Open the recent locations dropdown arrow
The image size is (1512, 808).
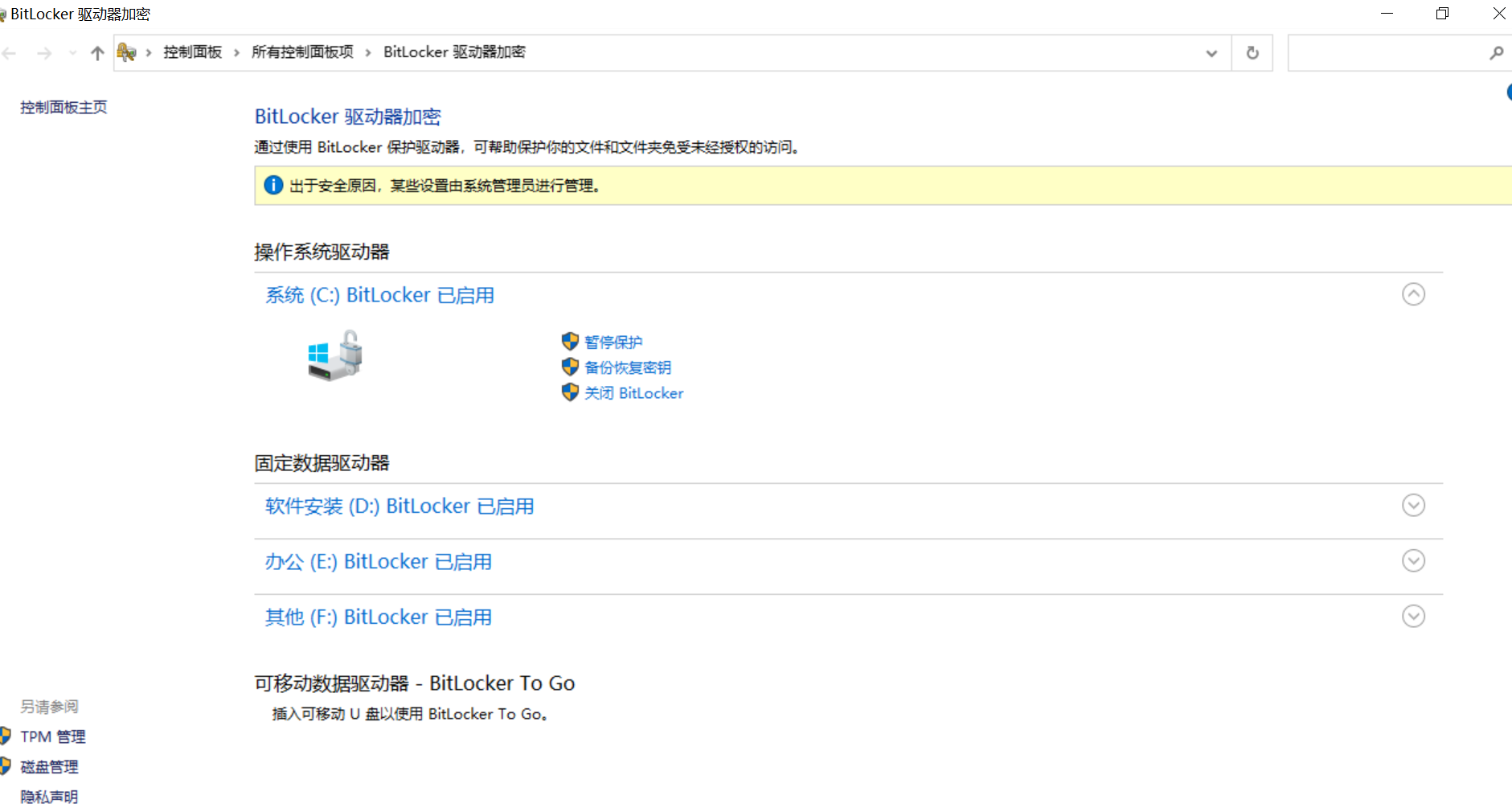click(72, 53)
